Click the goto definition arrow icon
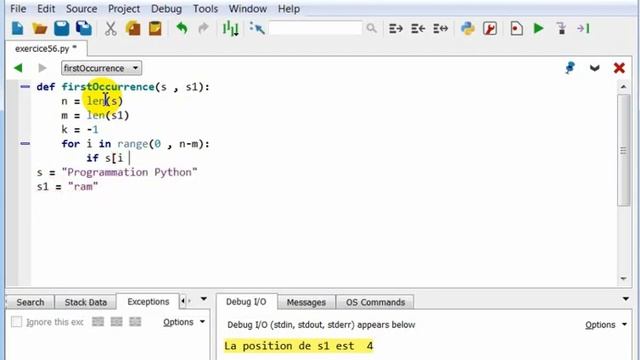Image resolution: width=640 pixels, height=360 pixels. tap(257, 28)
